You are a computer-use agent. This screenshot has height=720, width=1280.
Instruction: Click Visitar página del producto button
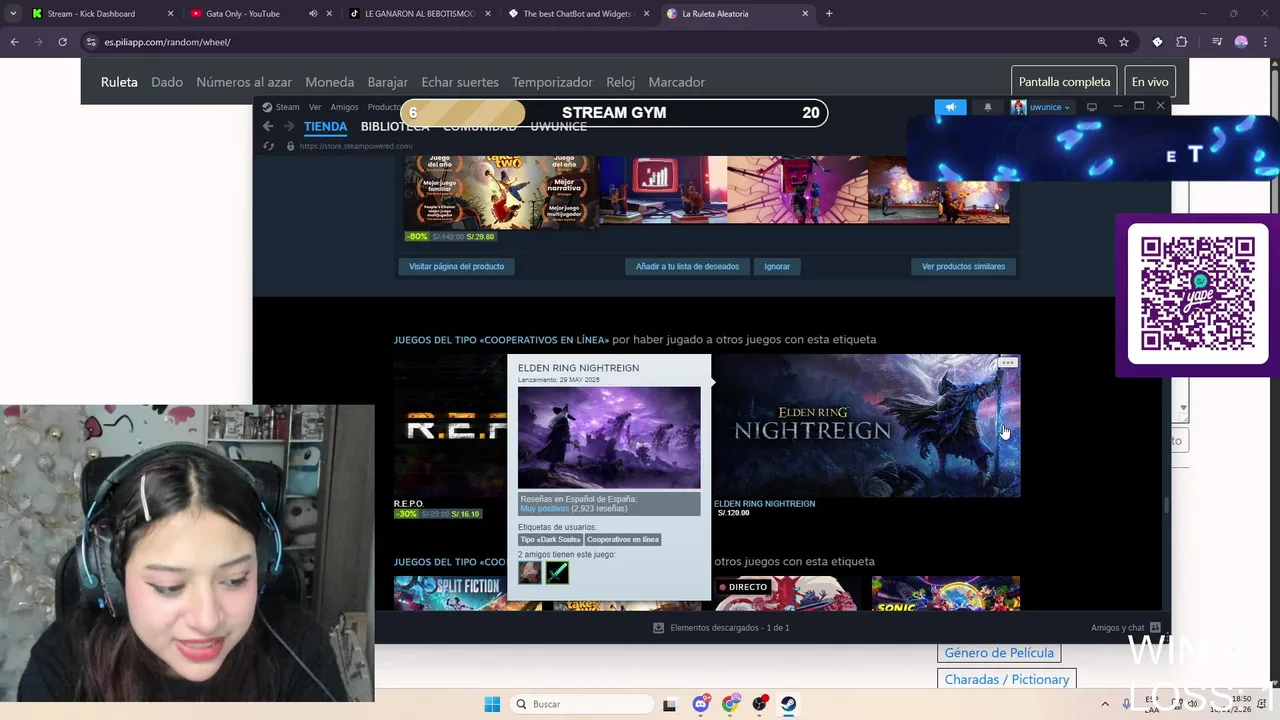pos(456,266)
